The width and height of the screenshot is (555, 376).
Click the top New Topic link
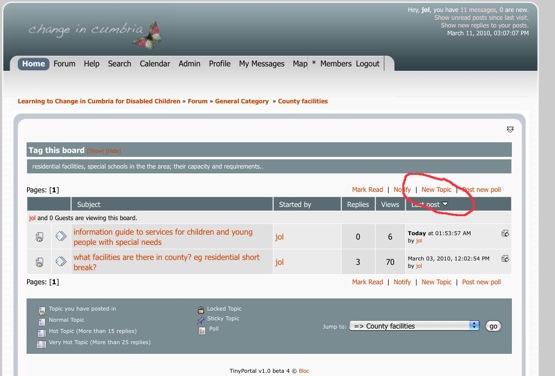point(436,190)
